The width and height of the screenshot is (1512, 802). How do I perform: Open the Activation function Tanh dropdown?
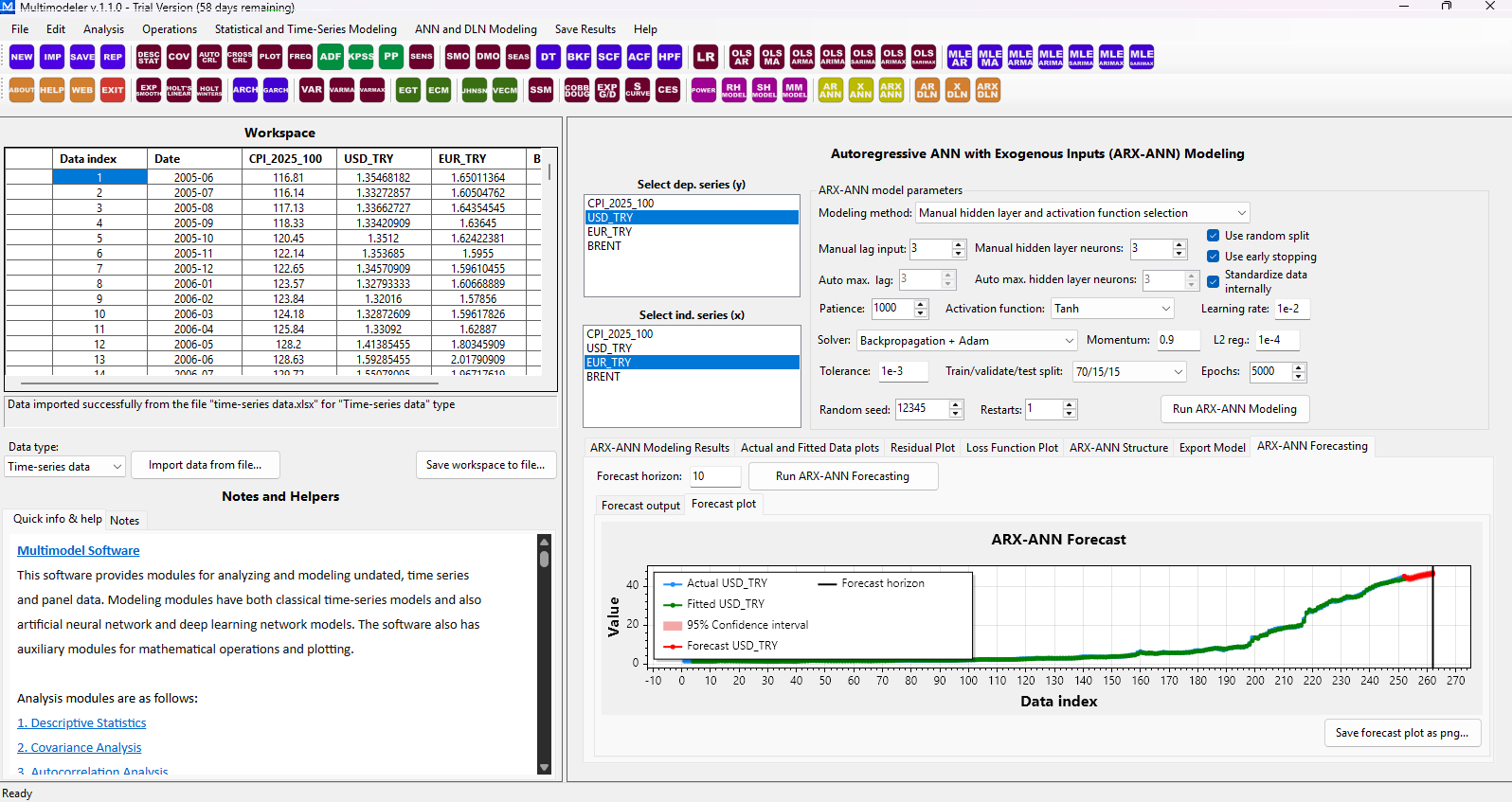1112,309
